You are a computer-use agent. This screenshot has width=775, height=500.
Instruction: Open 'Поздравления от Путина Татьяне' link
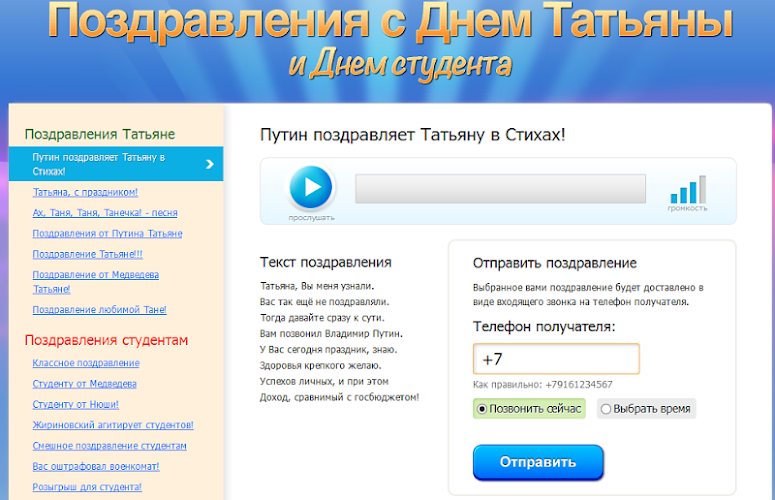(107, 233)
